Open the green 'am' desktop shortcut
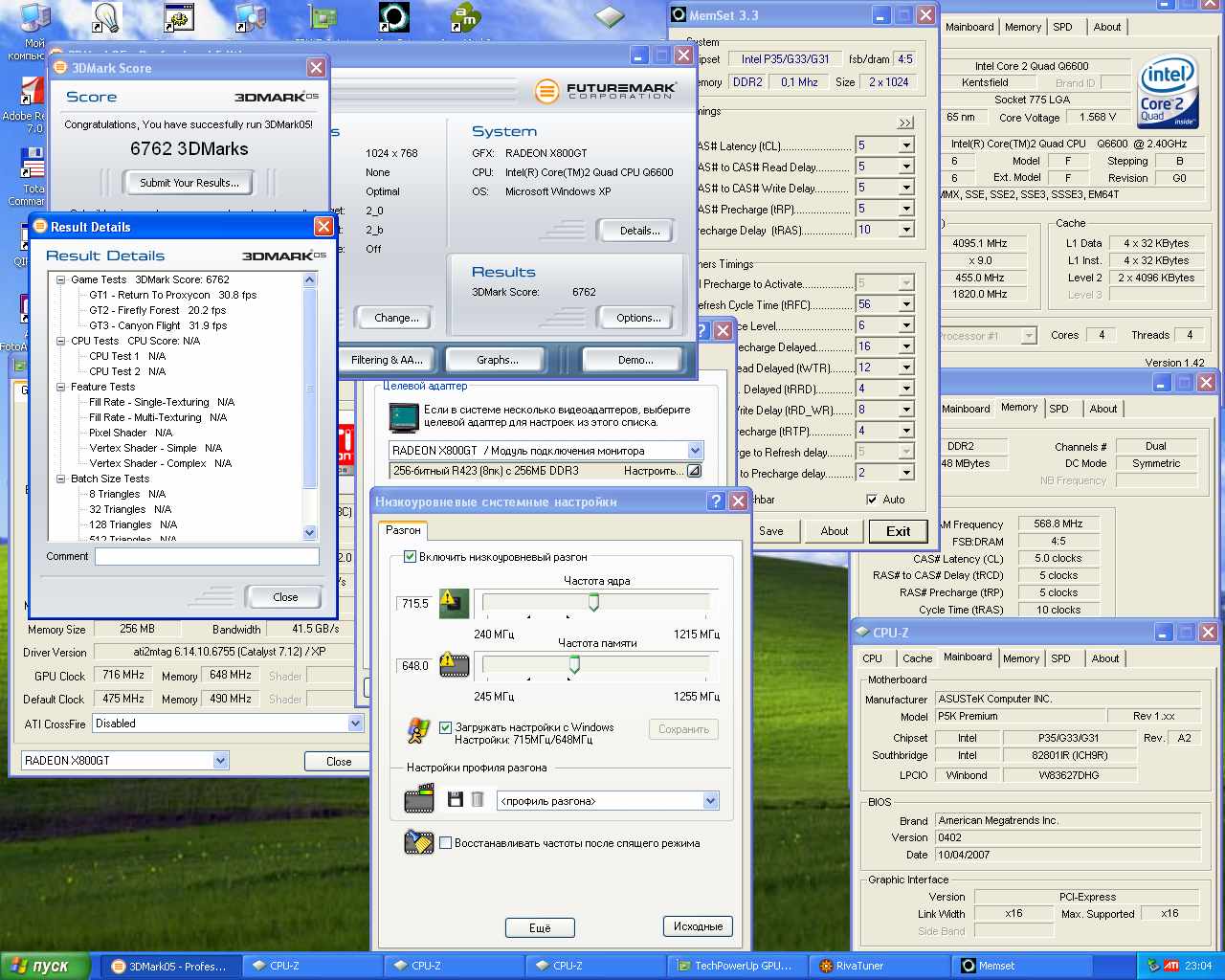 466,17
